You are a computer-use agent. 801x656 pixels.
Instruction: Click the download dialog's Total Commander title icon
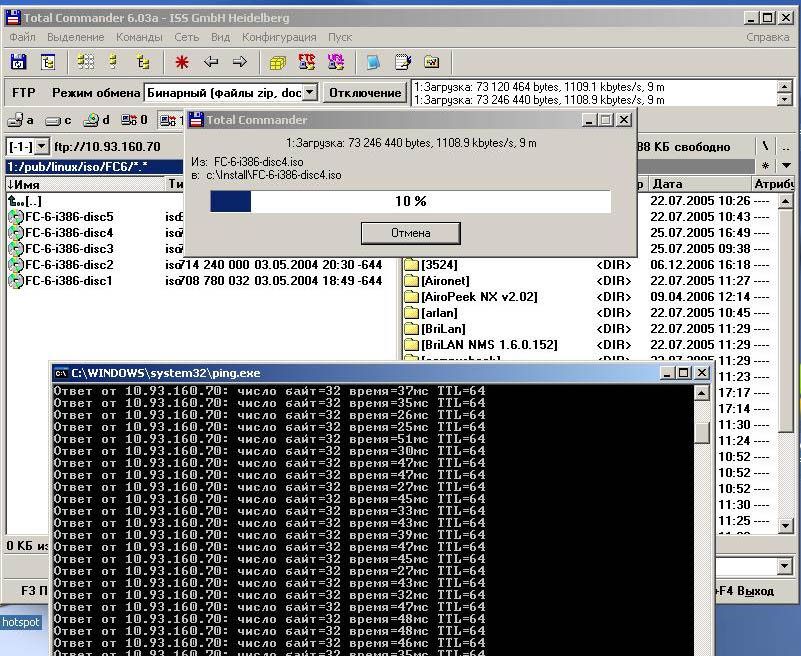(196, 120)
